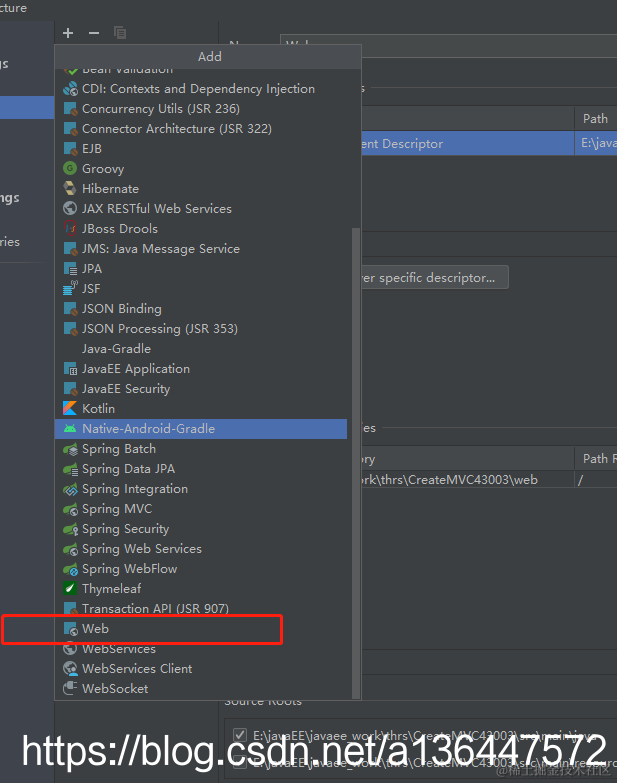This screenshot has height=783, width=617.
Task: Click the Path column header in descriptors table
Action: point(596,119)
